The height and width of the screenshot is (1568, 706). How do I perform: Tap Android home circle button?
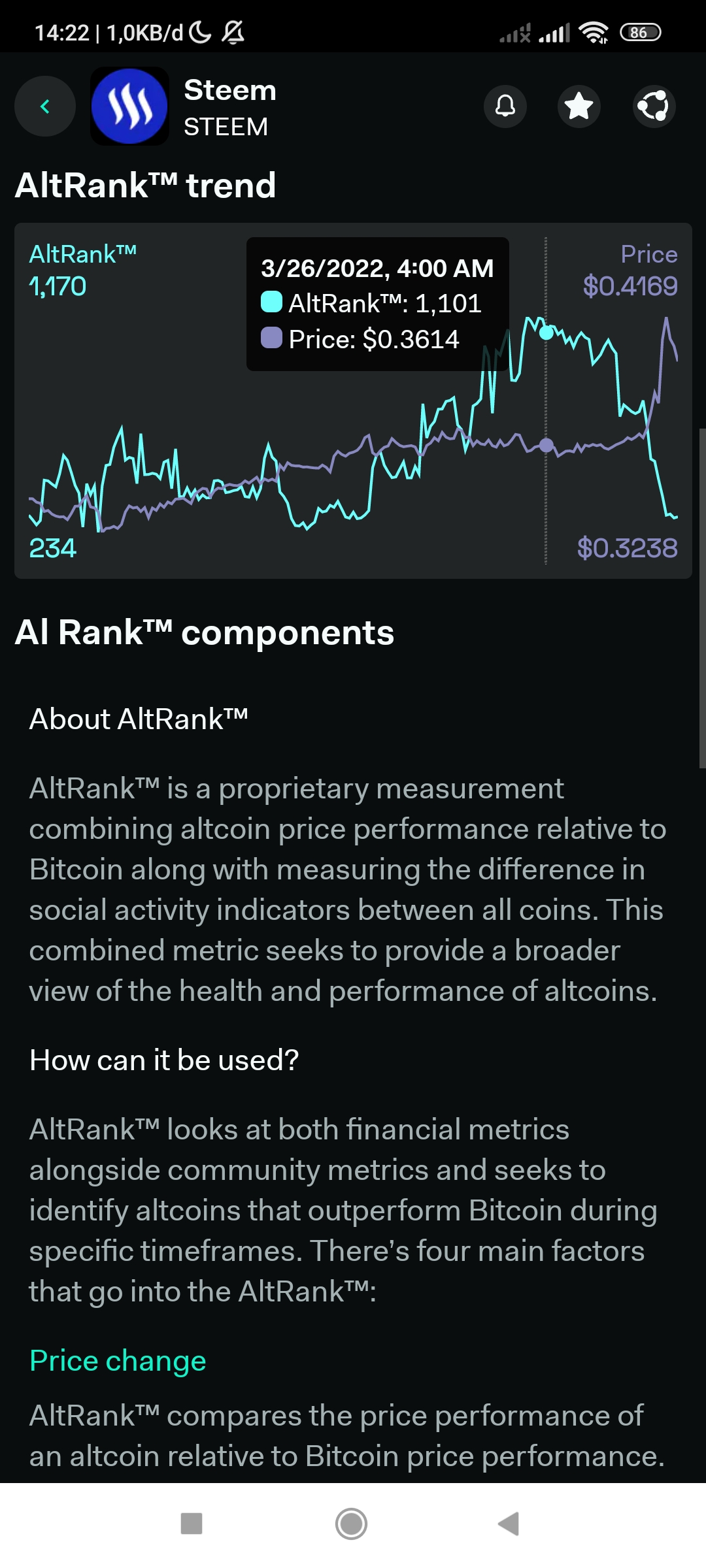(352, 1524)
